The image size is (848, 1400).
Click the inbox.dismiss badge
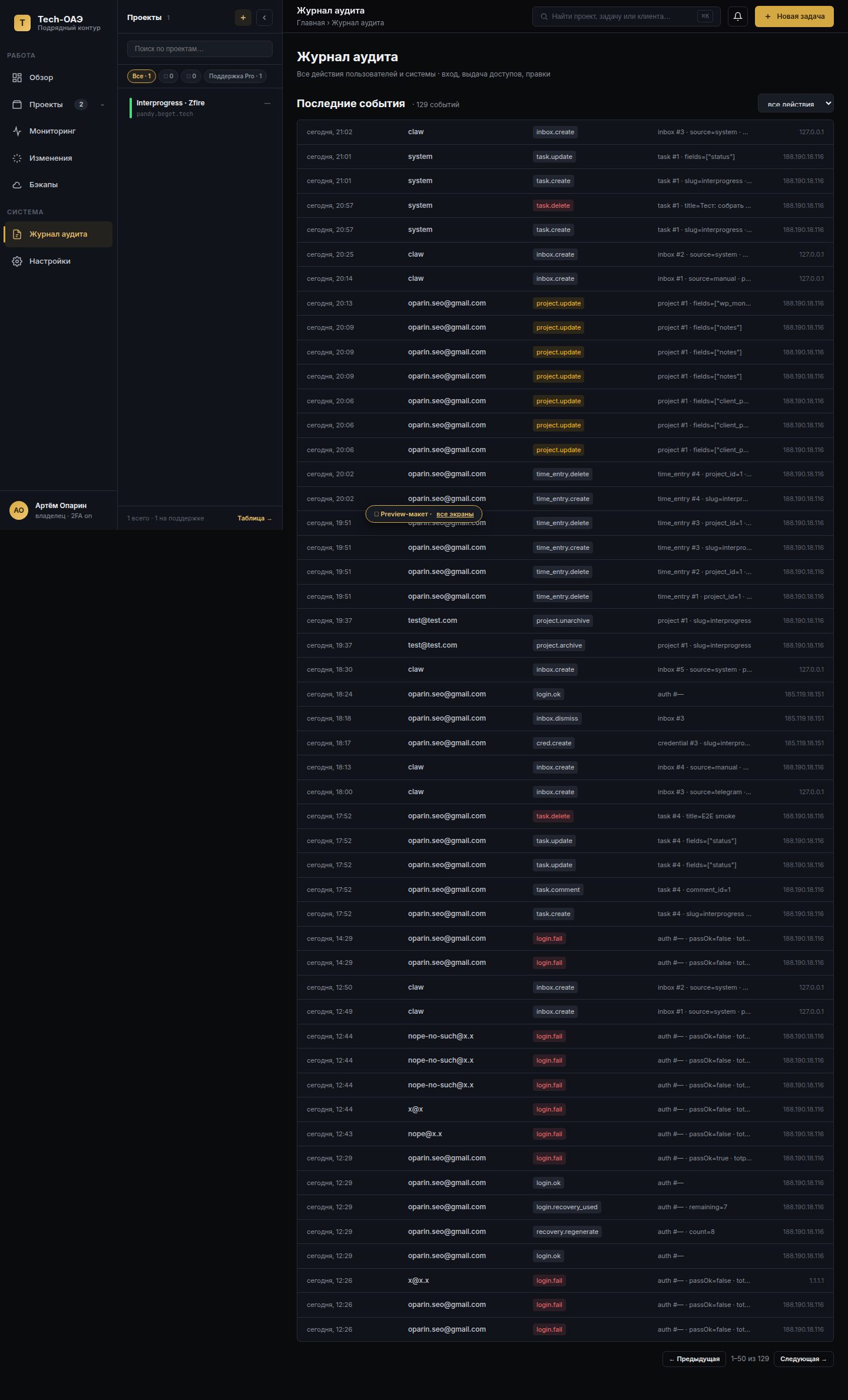[x=557, y=718]
